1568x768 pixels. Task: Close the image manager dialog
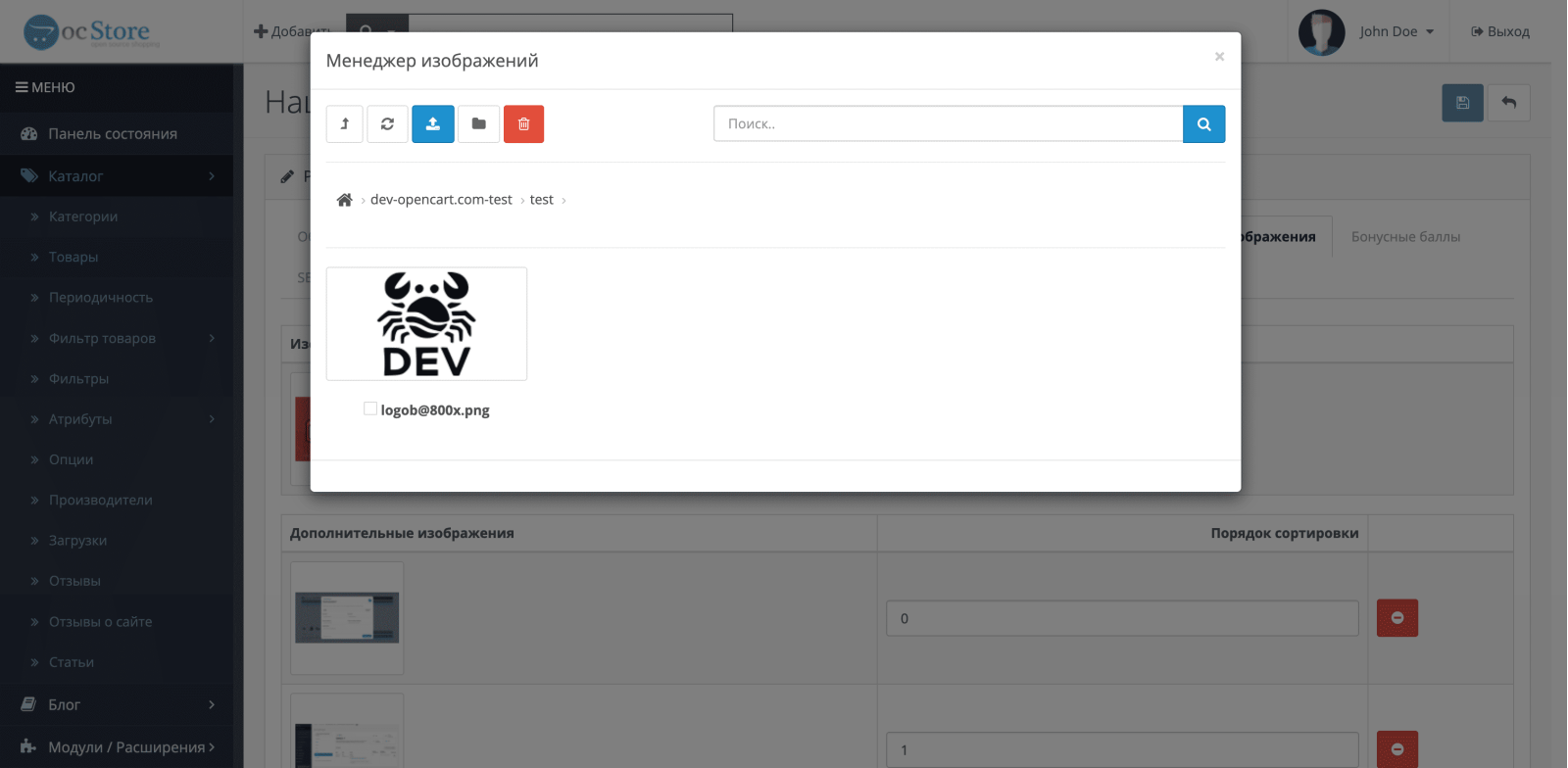1219,57
